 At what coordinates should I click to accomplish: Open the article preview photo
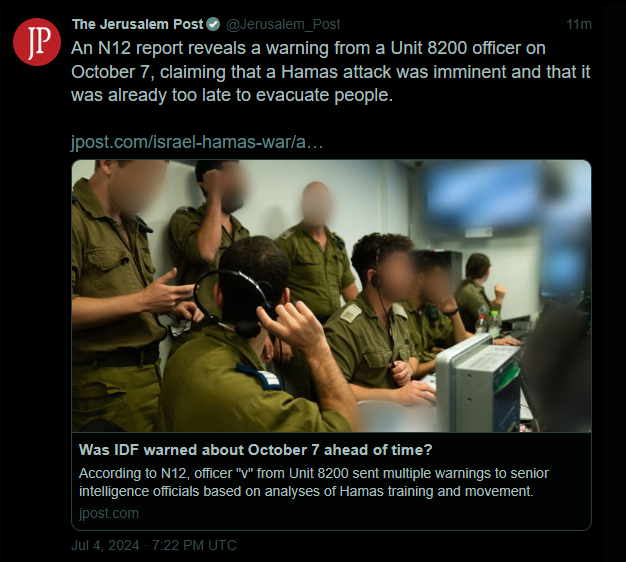331,296
